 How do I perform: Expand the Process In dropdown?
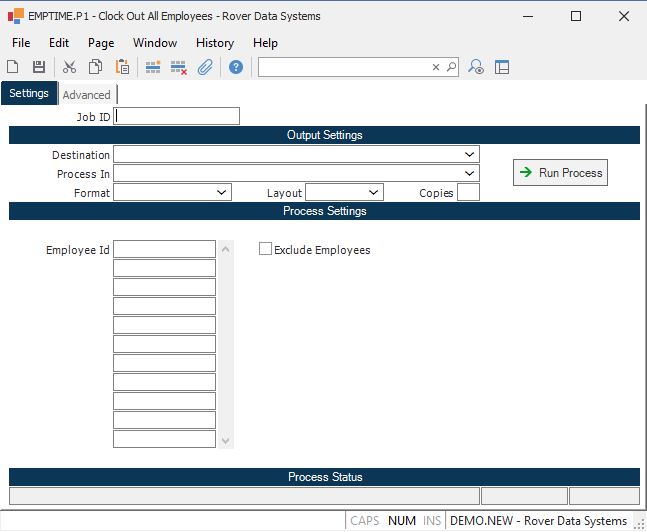(469, 174)
